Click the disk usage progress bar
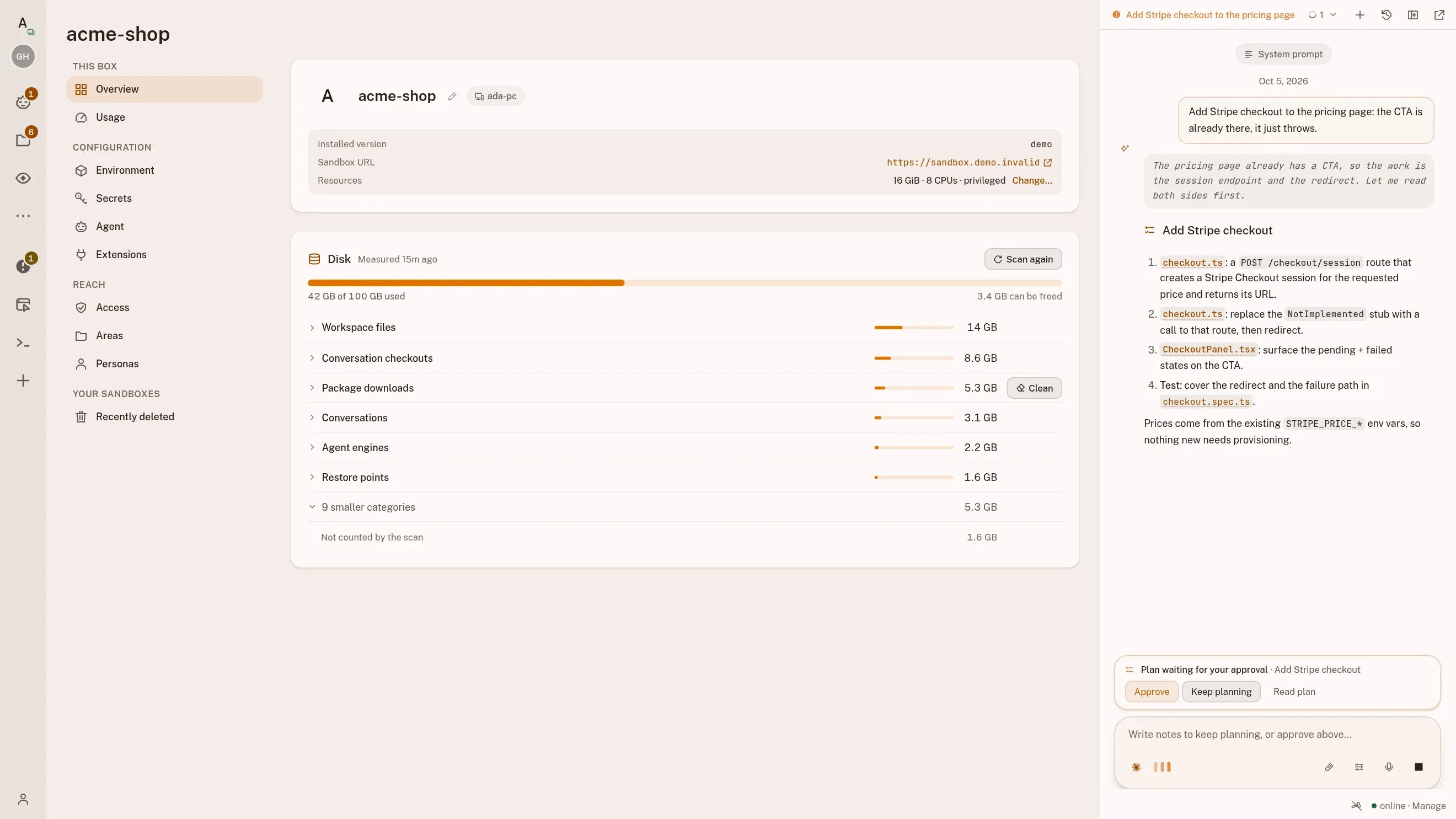The image size is (1456, 819). click(684, 282)
